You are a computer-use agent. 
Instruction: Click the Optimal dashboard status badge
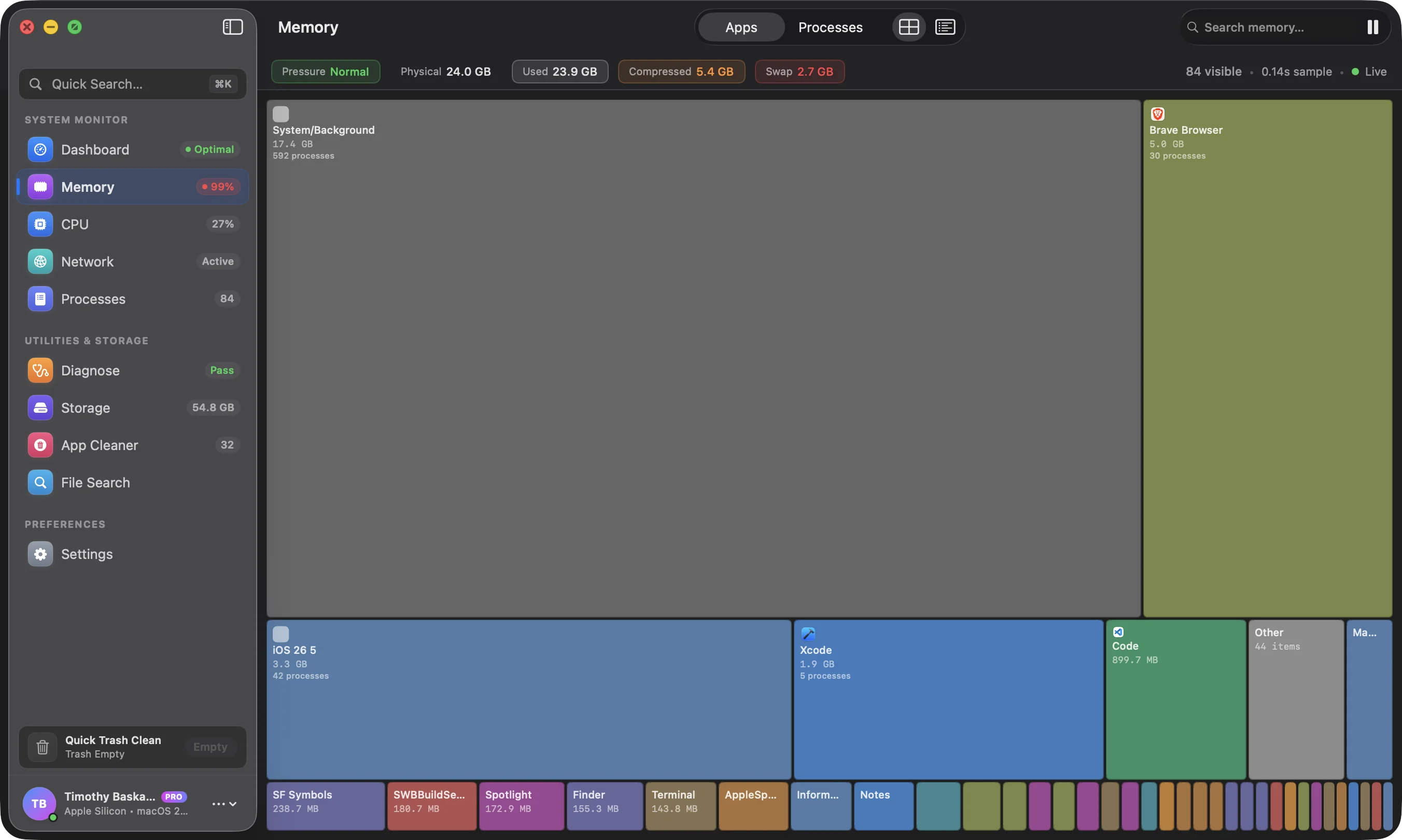coord(209,149)
